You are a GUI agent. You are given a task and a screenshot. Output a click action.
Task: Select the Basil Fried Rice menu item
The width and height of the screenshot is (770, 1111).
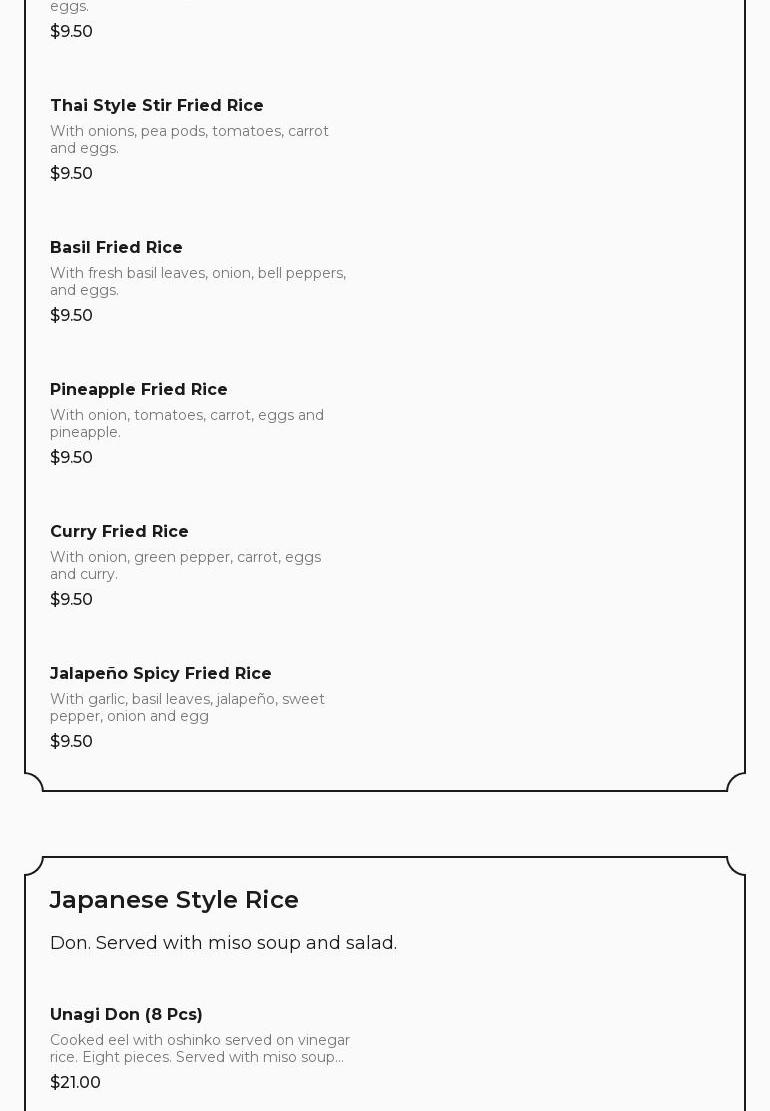(116, 247)
